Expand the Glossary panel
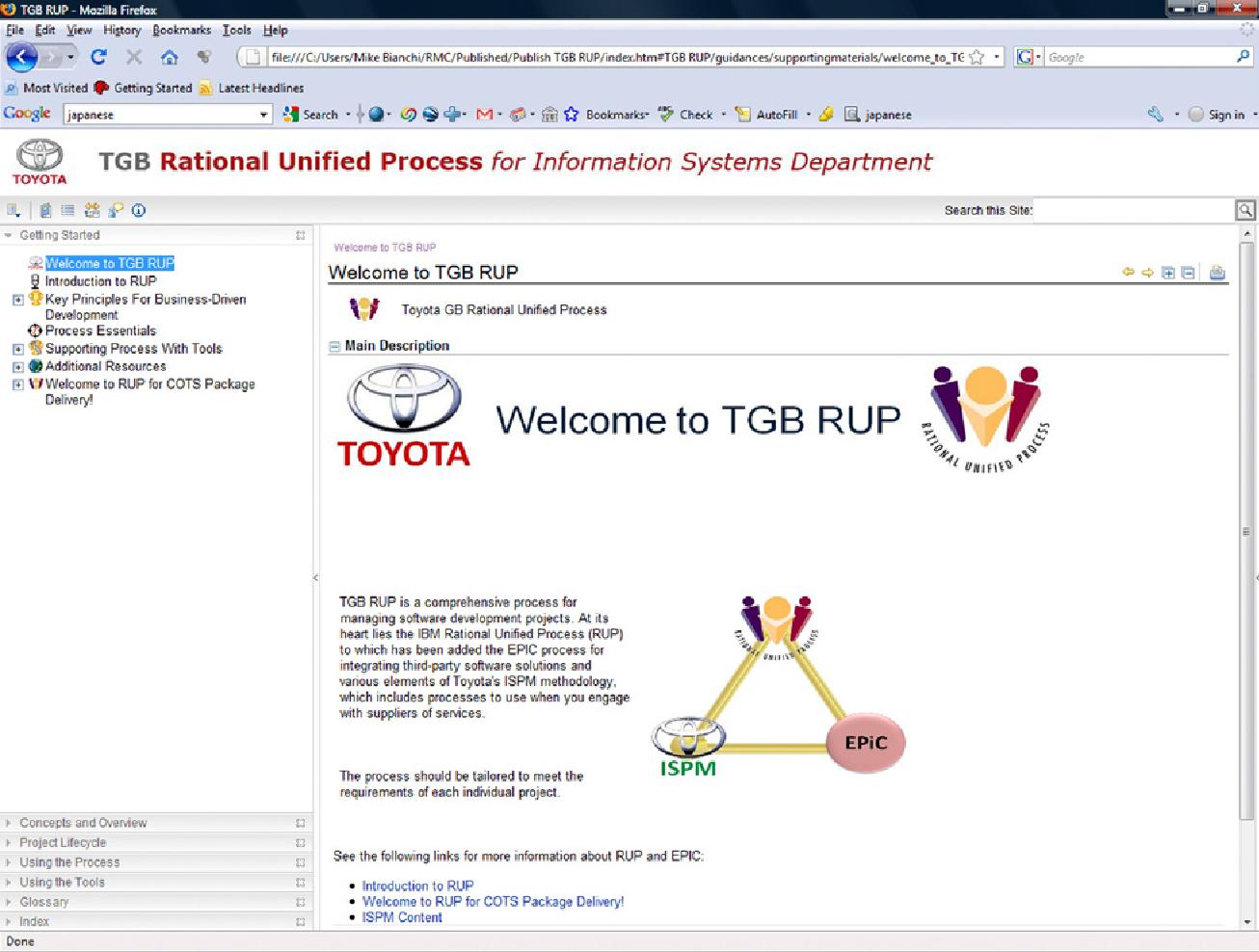Image resolution: width=1259 pixels, height=952 pixels. [x=156, y=902]
